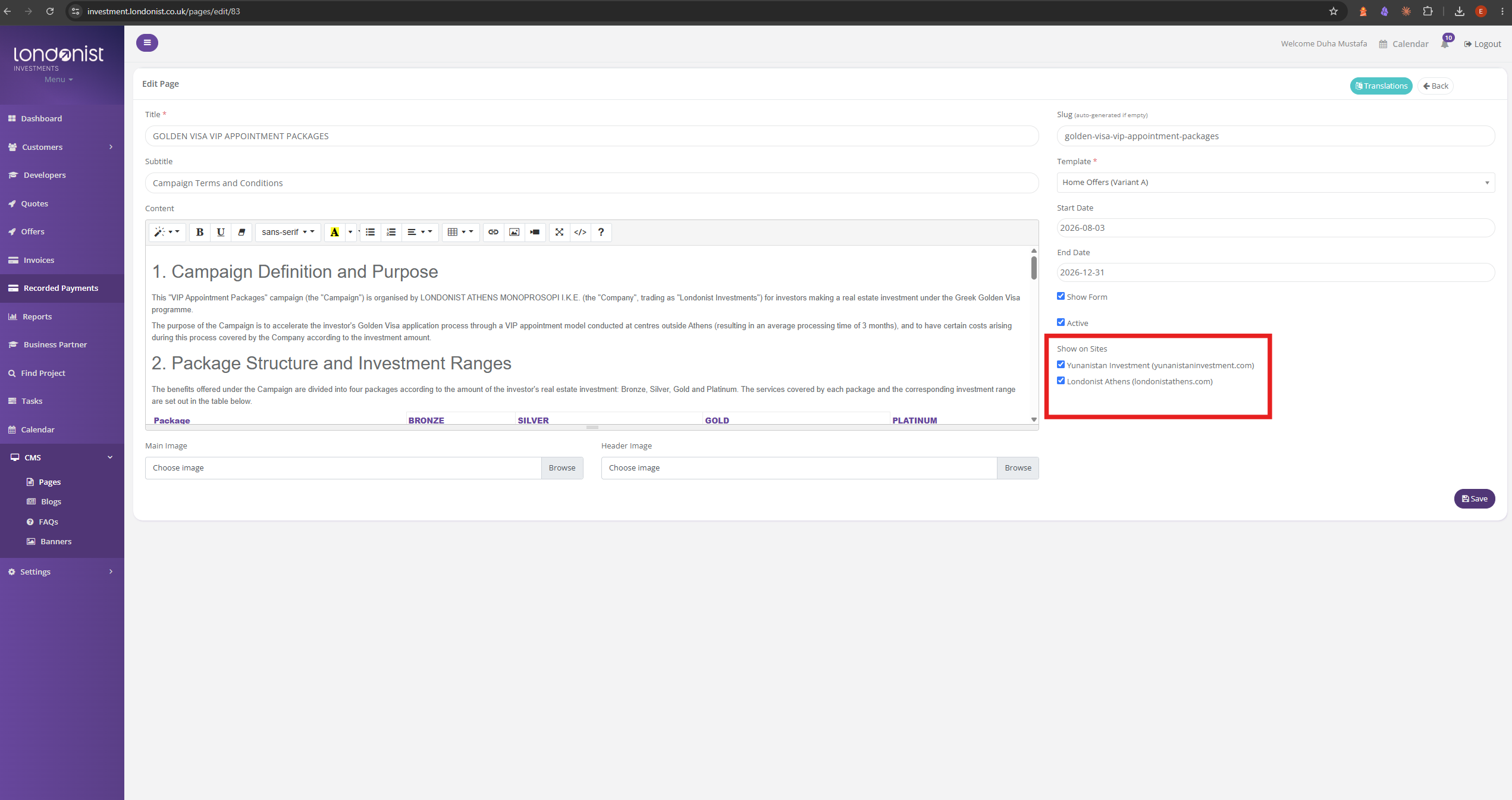Apply underline formatting in editor
The height and width of the screenshot is (800, 1512).
click(221, 232)
